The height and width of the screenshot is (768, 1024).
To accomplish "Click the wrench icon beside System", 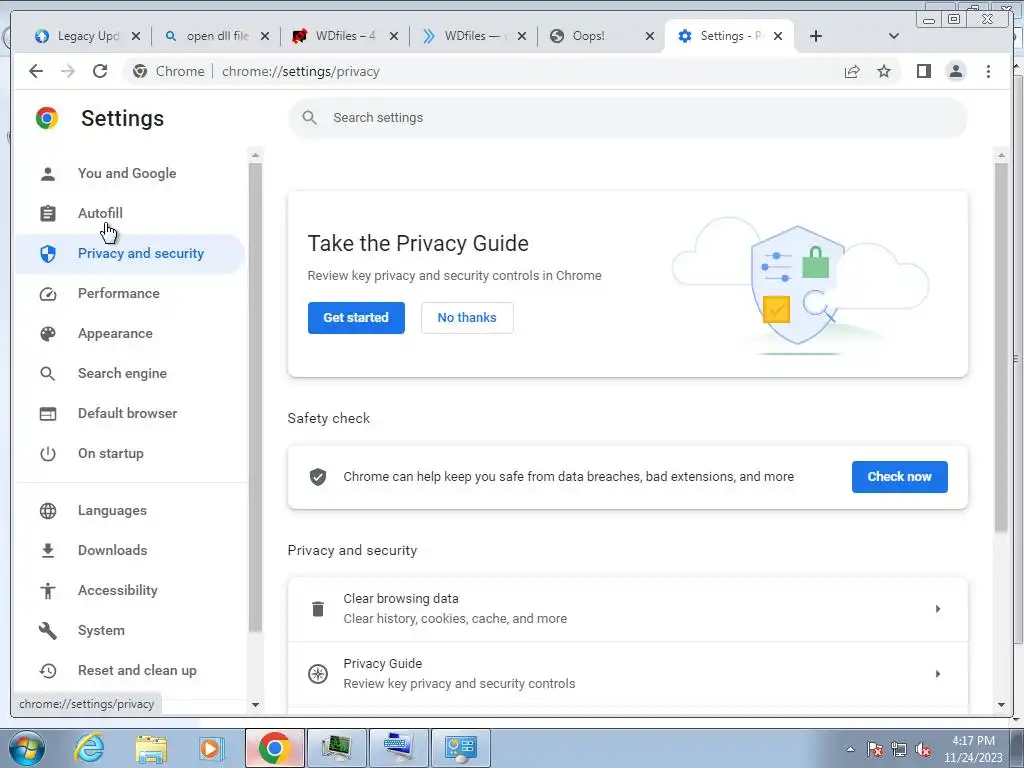I will pos(48,630).
